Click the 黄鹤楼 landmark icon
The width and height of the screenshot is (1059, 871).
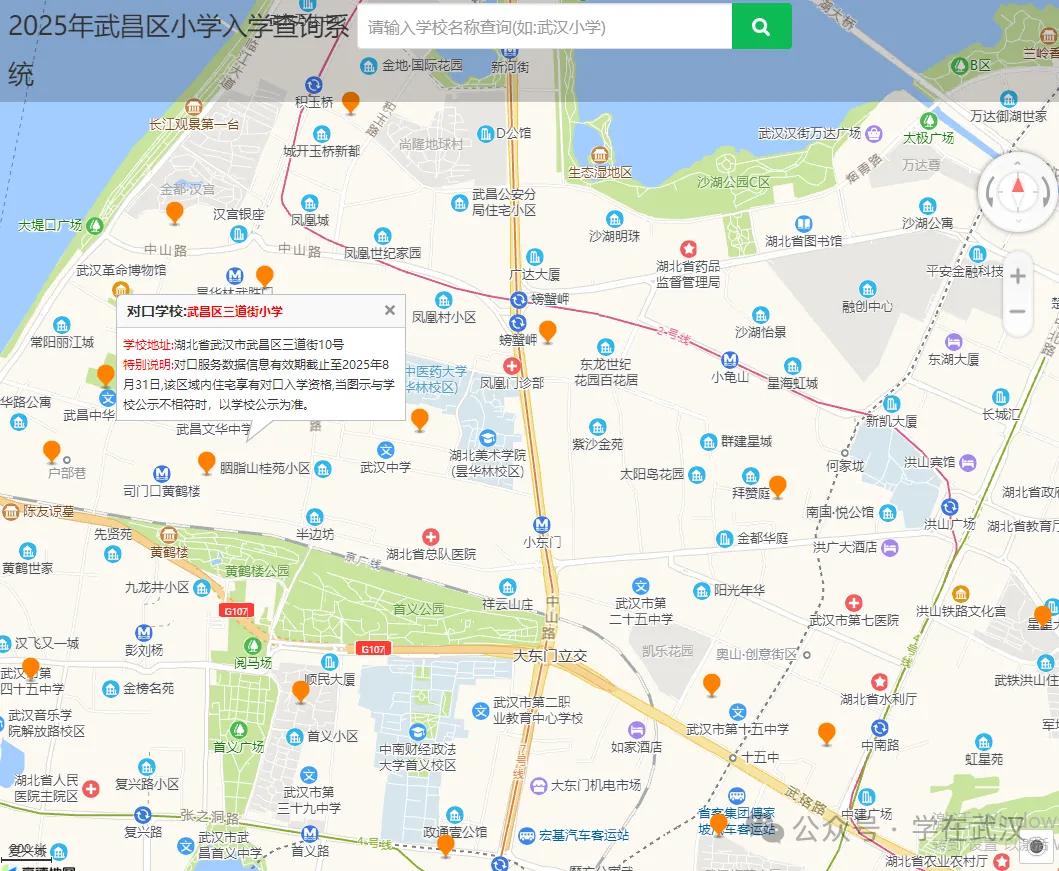coord(169,535)
